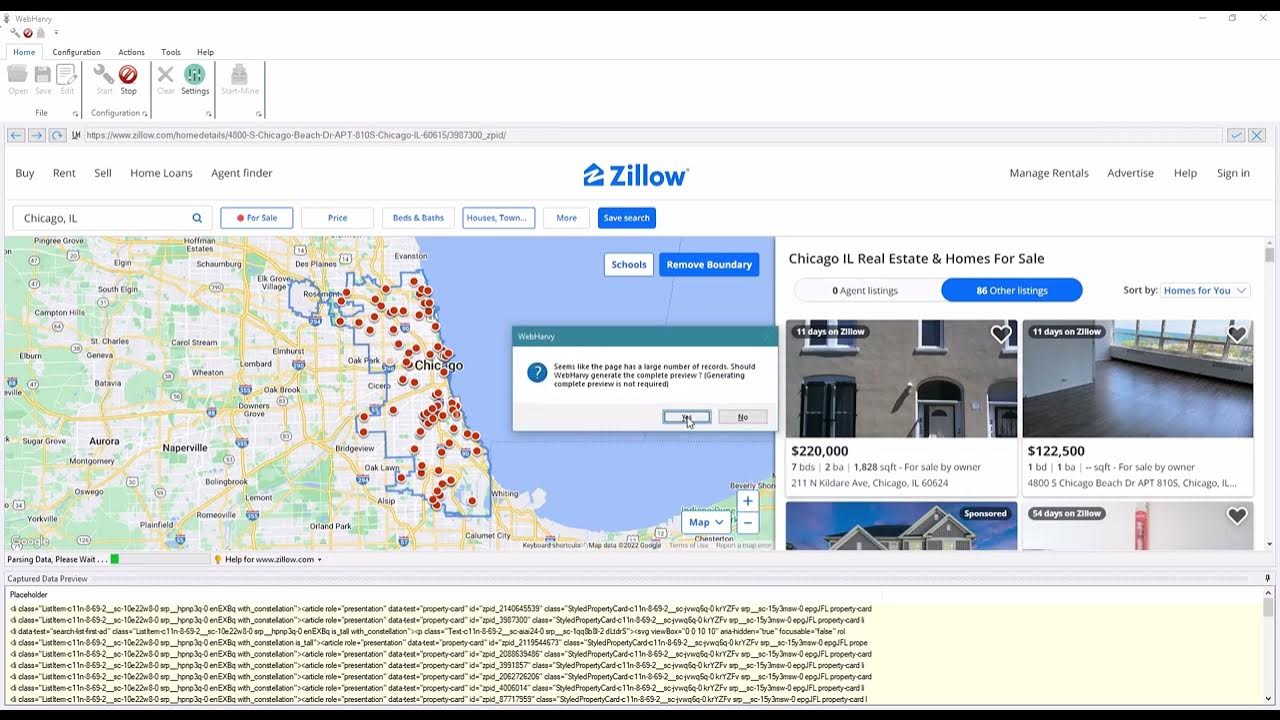Viewport: 1280px width, 720px height.
Task: Open the Rent link on Zillow
Action: [64, 173]
